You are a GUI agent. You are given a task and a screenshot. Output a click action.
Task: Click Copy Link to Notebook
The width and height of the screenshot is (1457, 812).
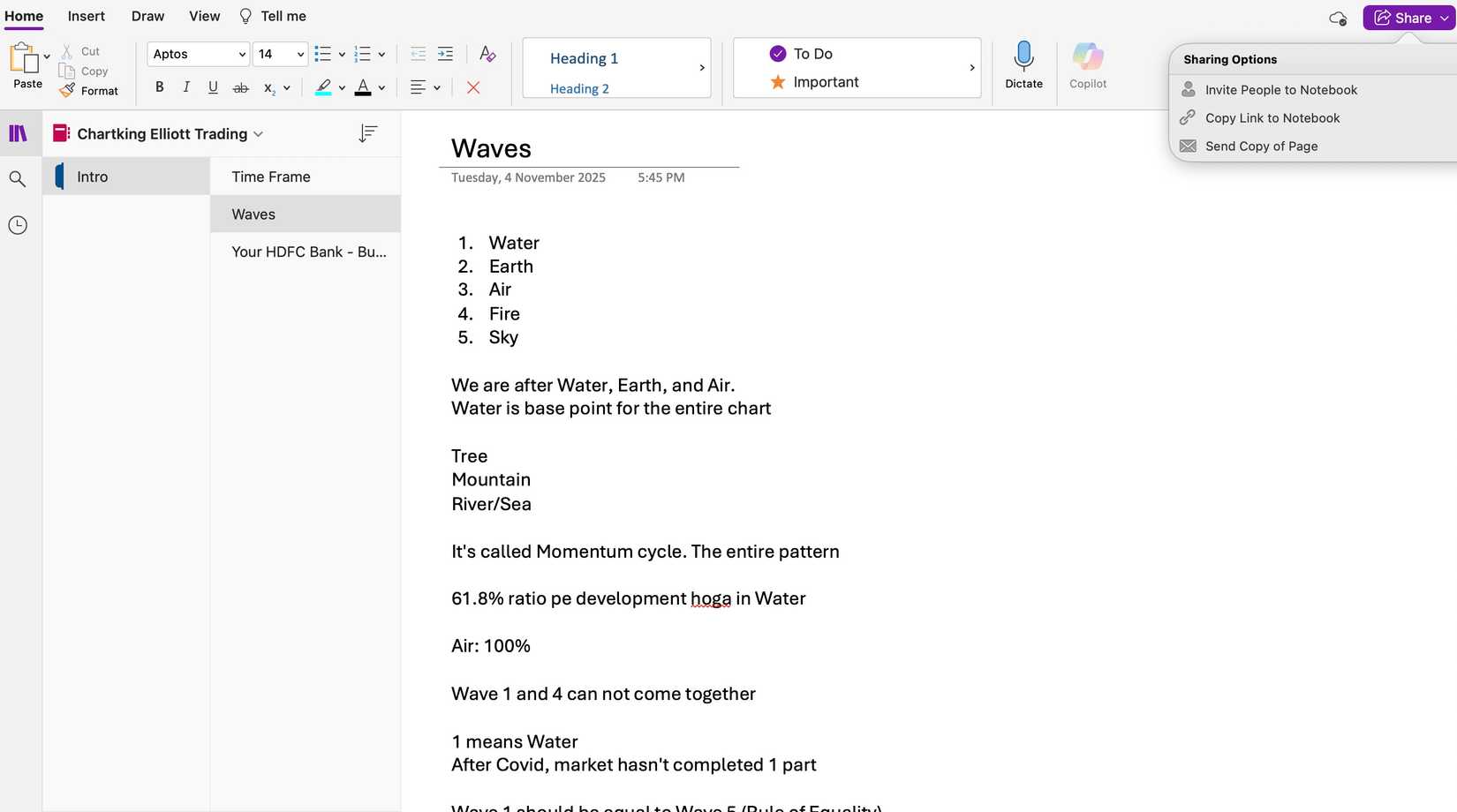click(1272, 117)
